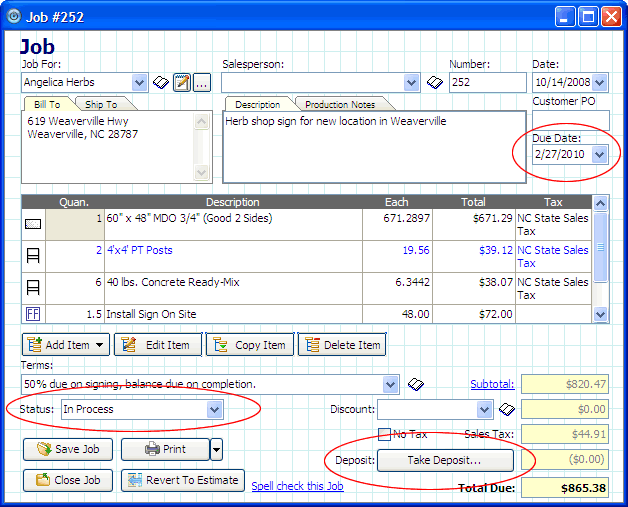The image size is (628, 507).
Task: Open the Print options dropdown arrow
Action: point(216,449)
